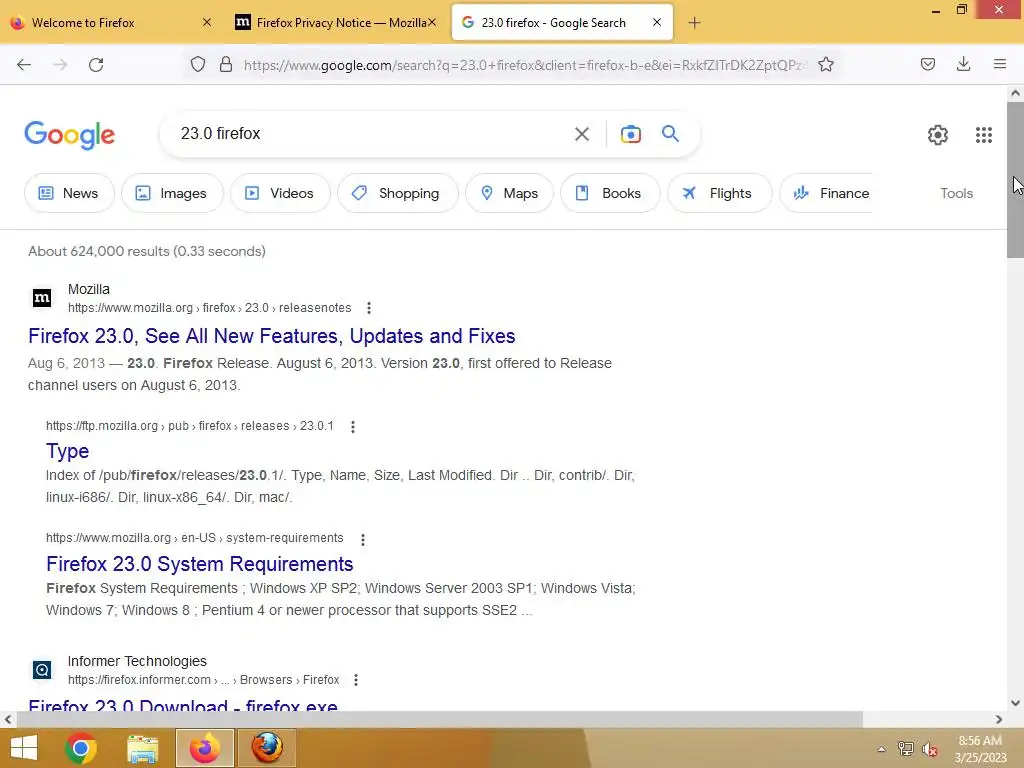Click the address bar URL field

pyautogui.click(x=526, y=65)
